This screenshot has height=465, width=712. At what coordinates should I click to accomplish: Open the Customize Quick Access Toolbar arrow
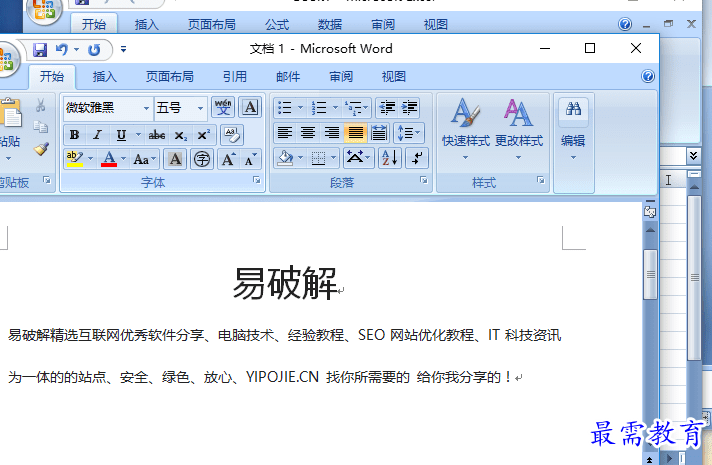[123, 49]
